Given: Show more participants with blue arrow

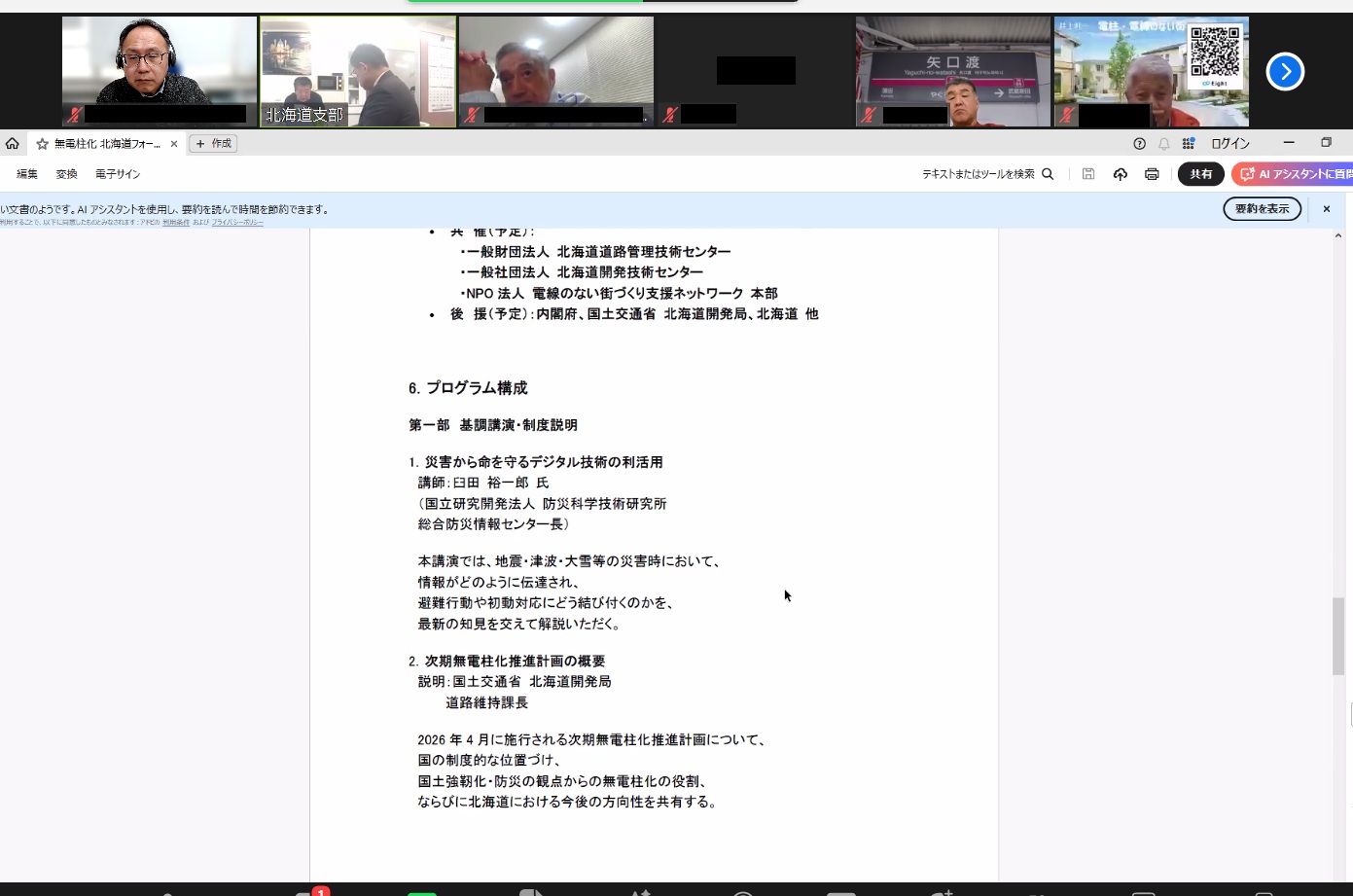Looking at the screenshot, I should click(x=1284, y=71).
